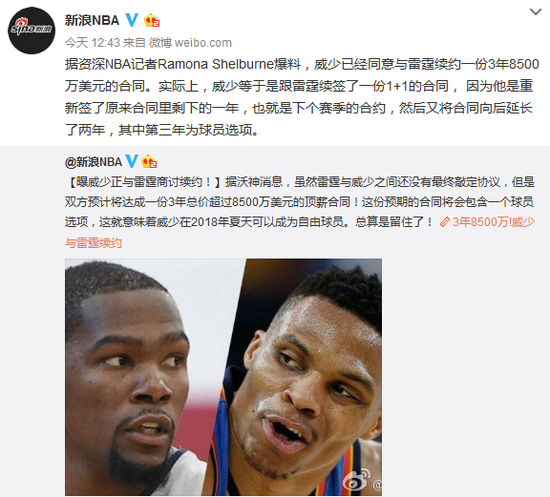Open the @新浪NBA reposted author link
The image size is (550, 497).
click(x=93, y=162)
